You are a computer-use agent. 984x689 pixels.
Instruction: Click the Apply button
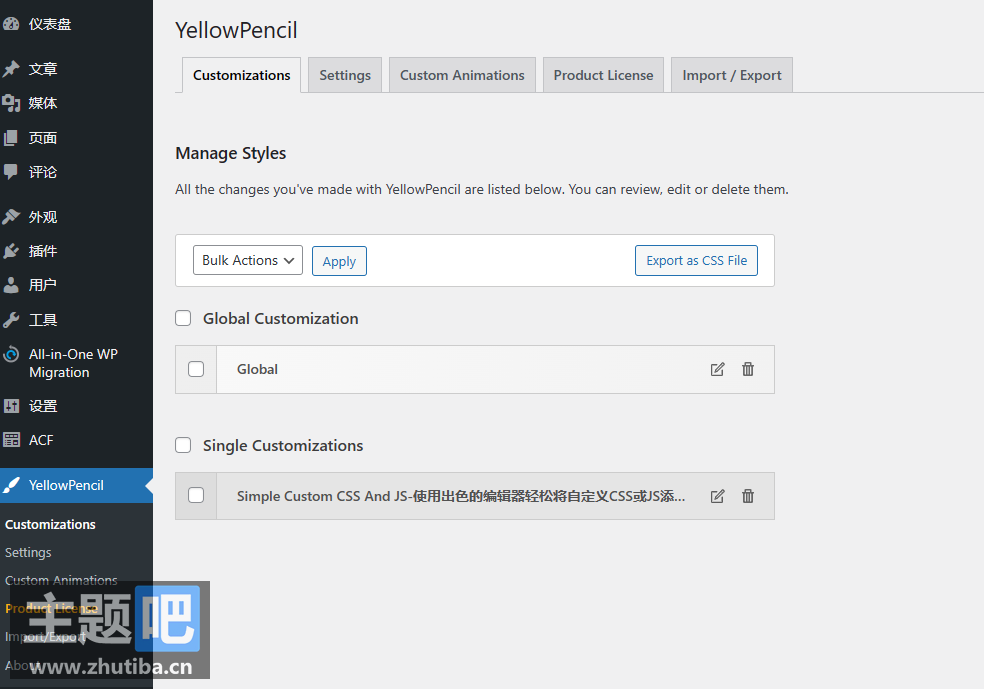tap(340, 261)
